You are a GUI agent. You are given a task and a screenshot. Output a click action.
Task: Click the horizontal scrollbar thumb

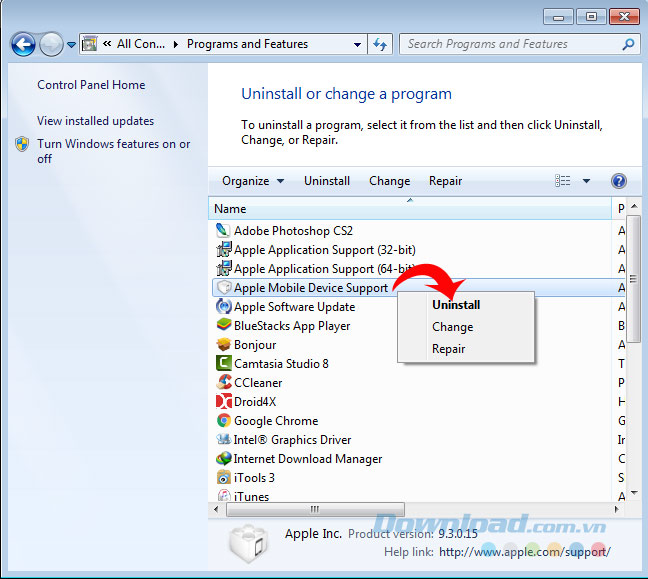coord(315,509)
